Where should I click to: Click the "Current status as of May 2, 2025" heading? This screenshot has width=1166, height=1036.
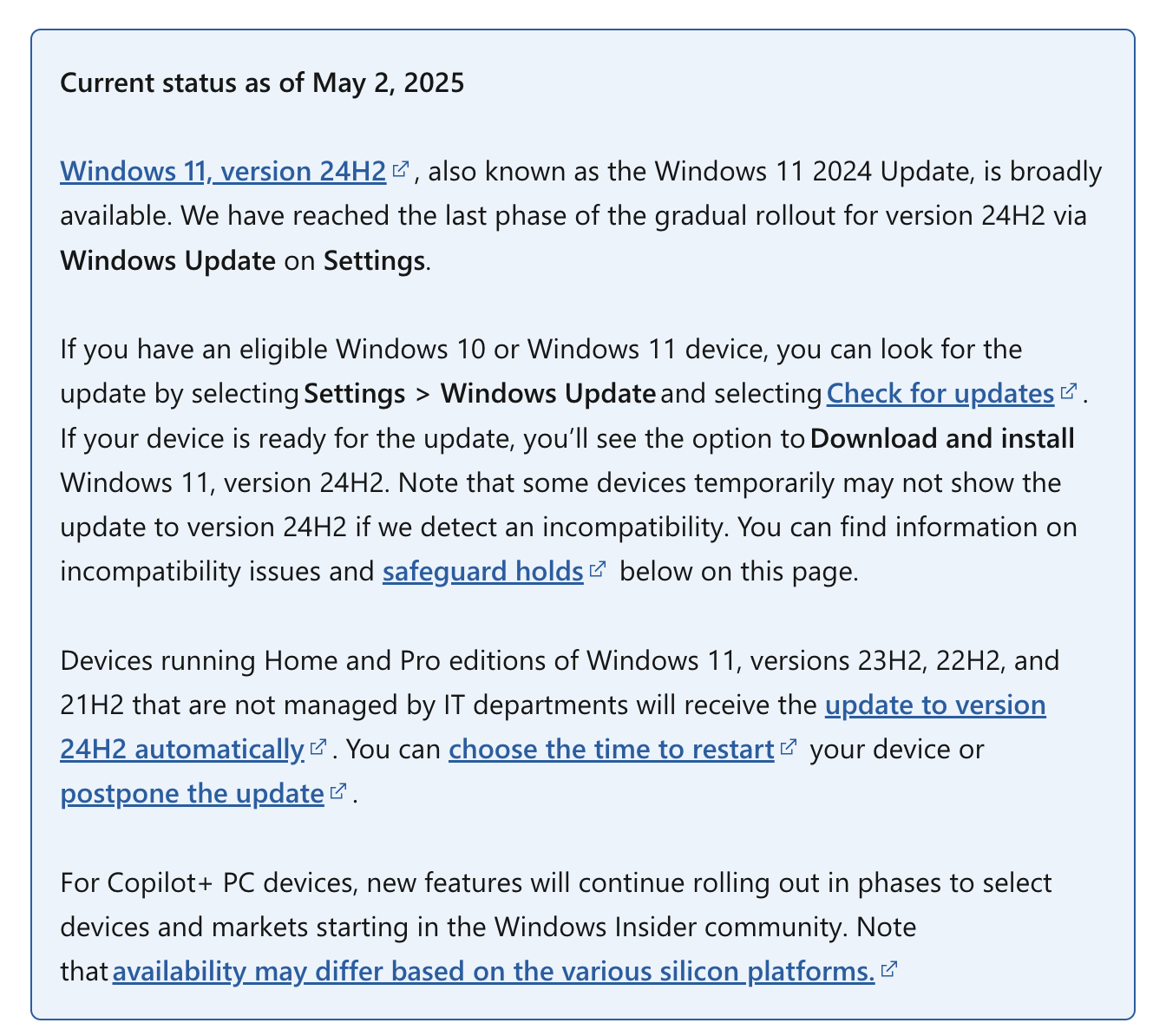tap(262, 82)
